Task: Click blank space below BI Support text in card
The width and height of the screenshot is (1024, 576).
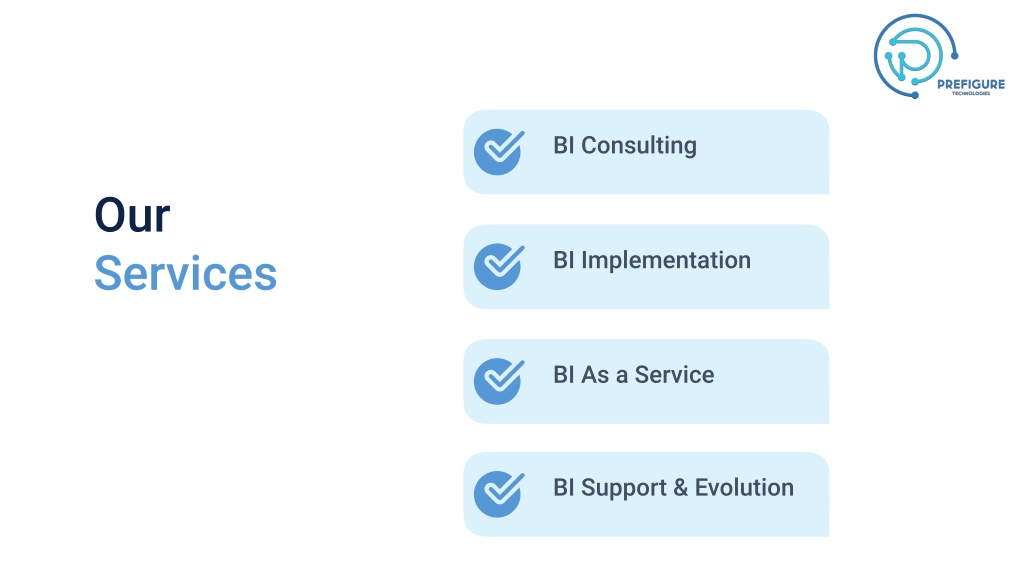Action: 673,520
